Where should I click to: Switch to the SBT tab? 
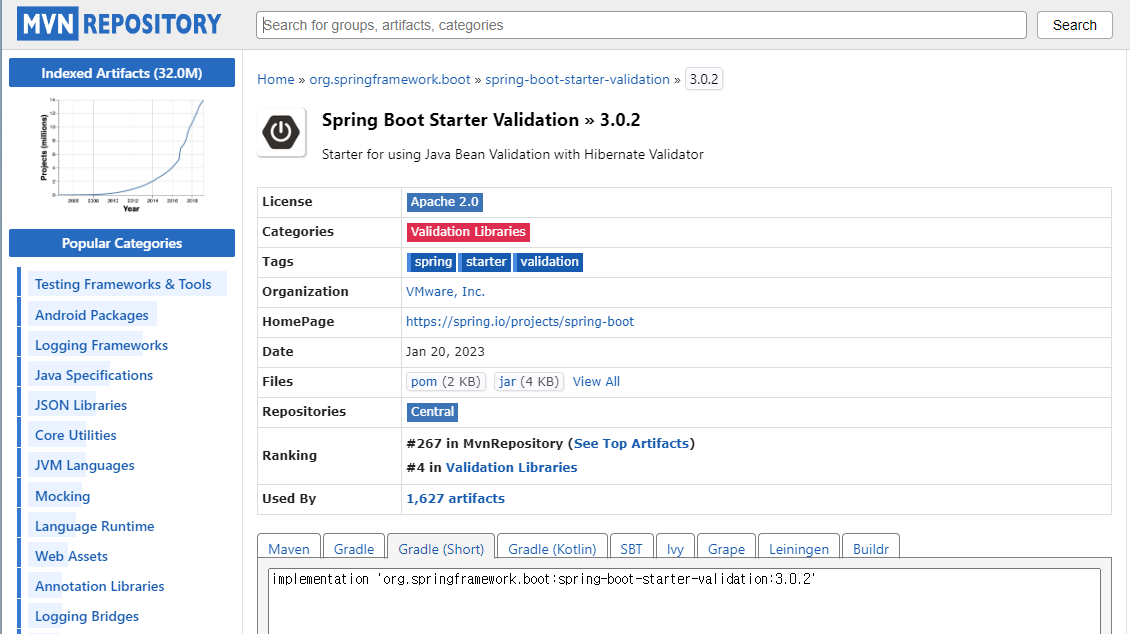[x=631, y=548]
